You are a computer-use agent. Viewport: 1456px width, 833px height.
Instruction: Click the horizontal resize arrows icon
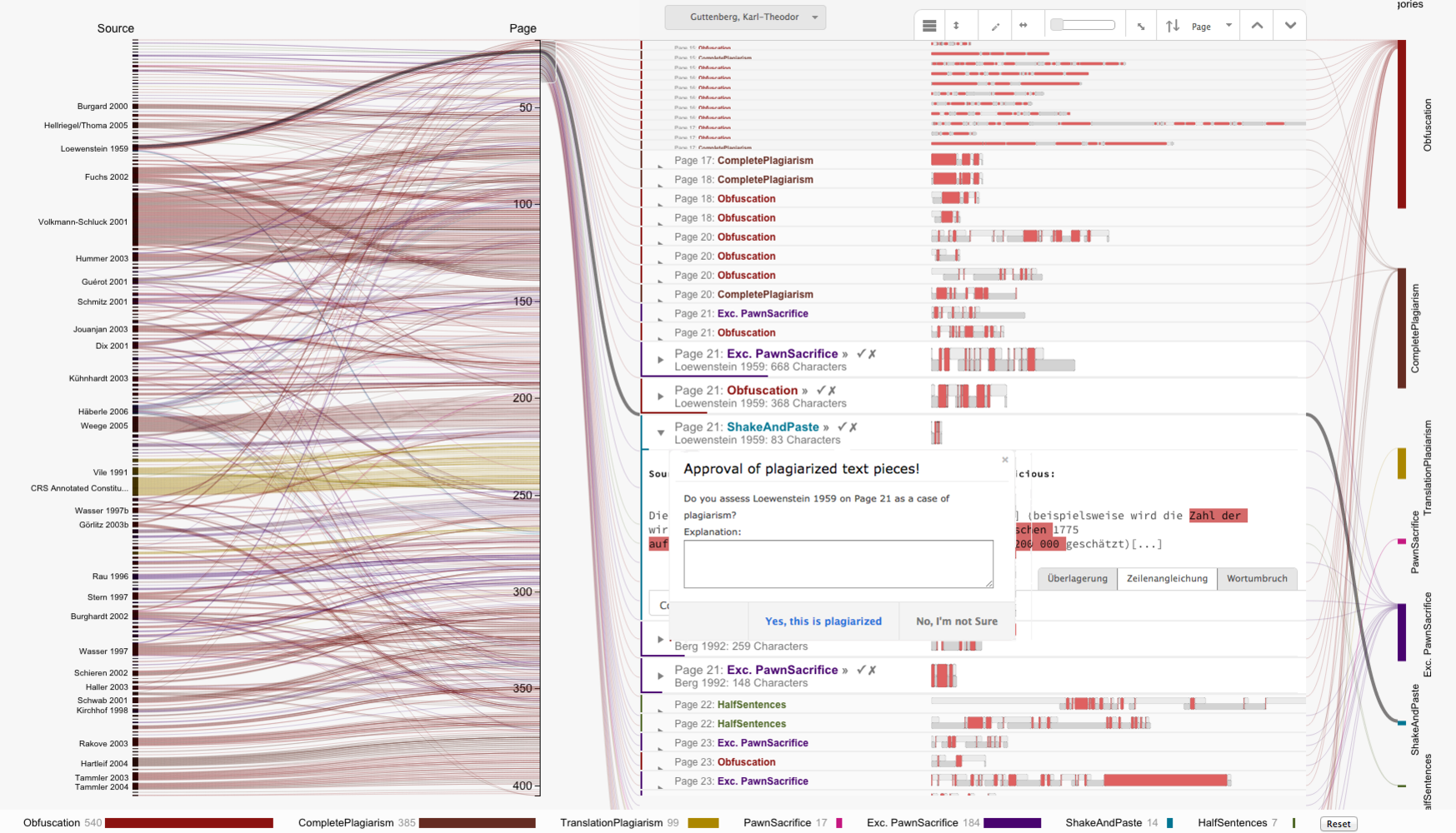1023,26
